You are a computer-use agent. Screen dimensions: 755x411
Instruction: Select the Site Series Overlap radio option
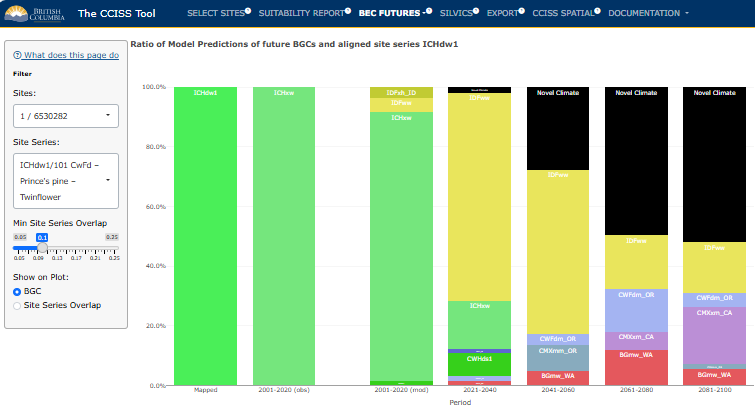(x=17, y=306)
